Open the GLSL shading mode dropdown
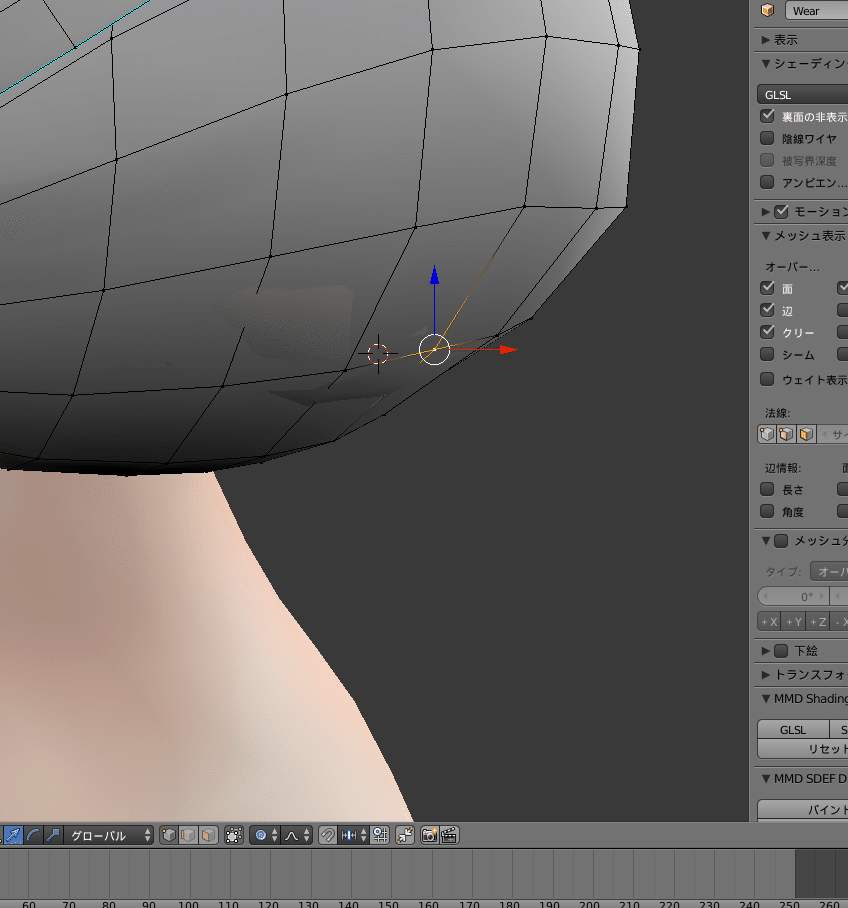 (x=803, y=94)
